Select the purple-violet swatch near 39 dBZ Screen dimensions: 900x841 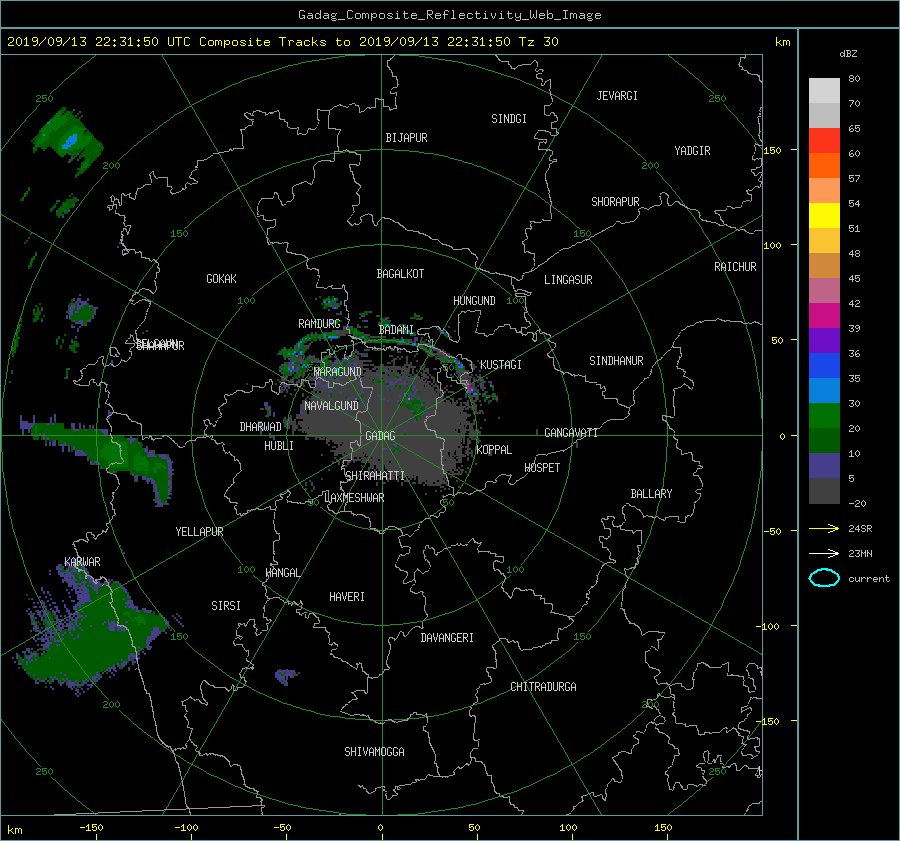pyautogui.click(x=824, y=340)
